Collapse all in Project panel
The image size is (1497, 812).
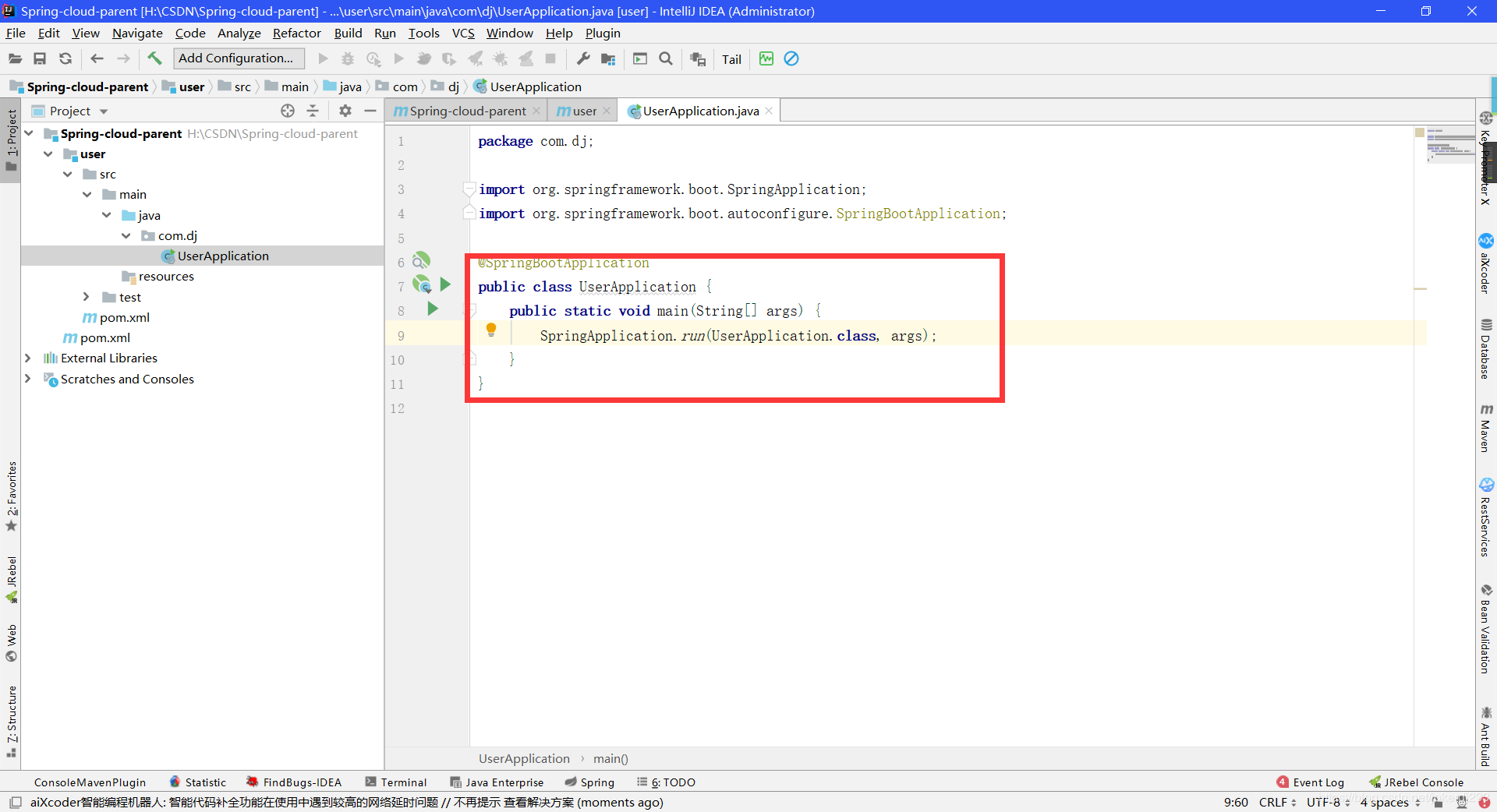(x=313, y=111)
